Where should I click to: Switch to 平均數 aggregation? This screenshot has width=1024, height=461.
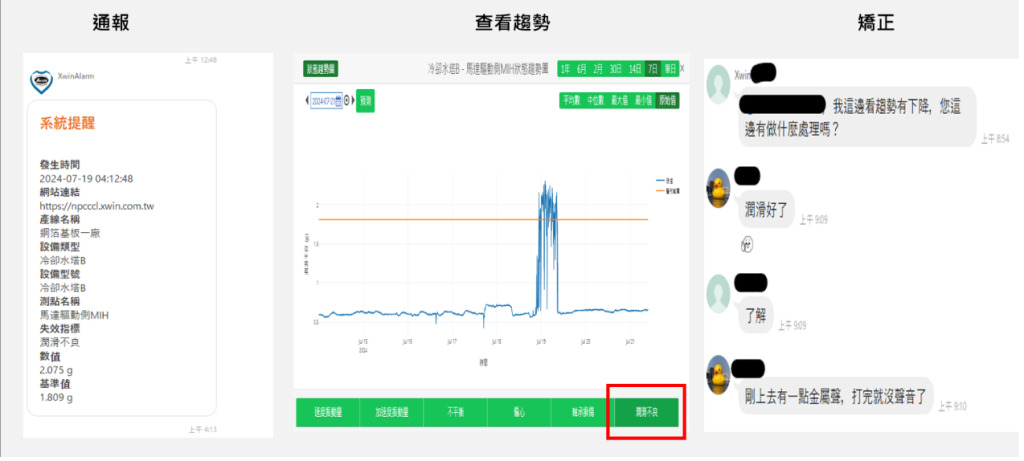(571, 100)
